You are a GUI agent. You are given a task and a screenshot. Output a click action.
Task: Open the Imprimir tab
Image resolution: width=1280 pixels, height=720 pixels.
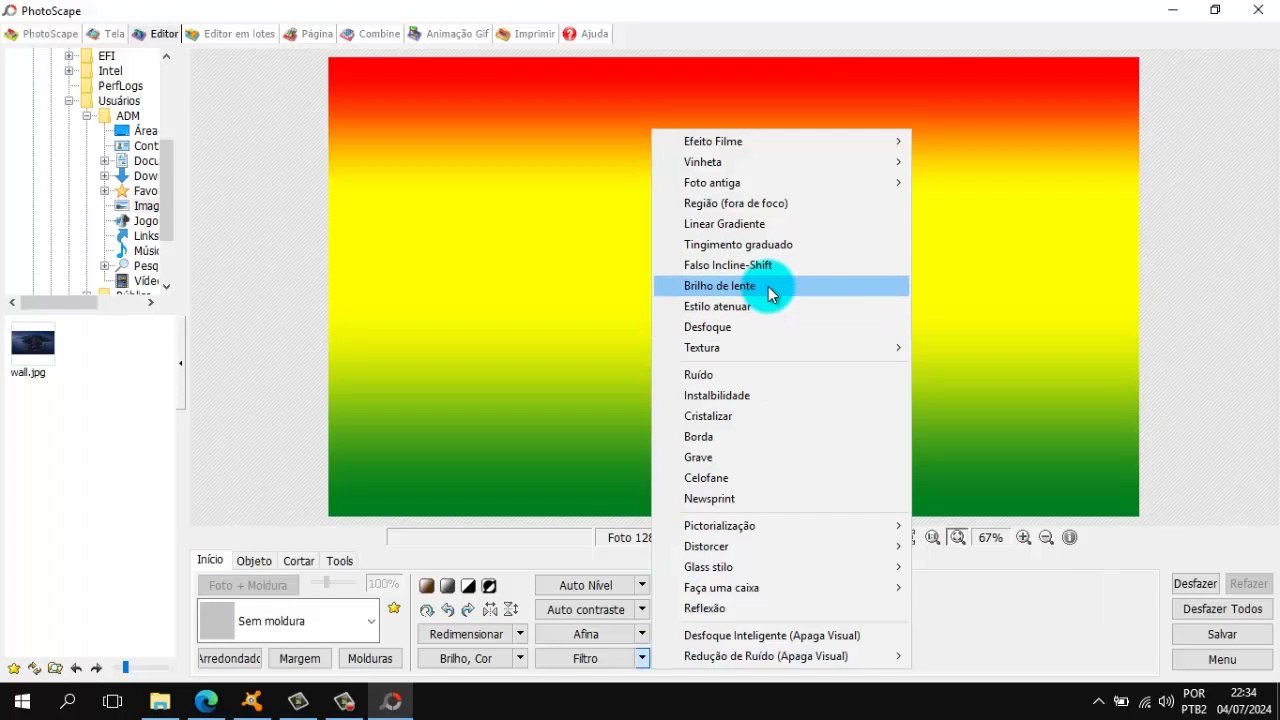(525, 34)
